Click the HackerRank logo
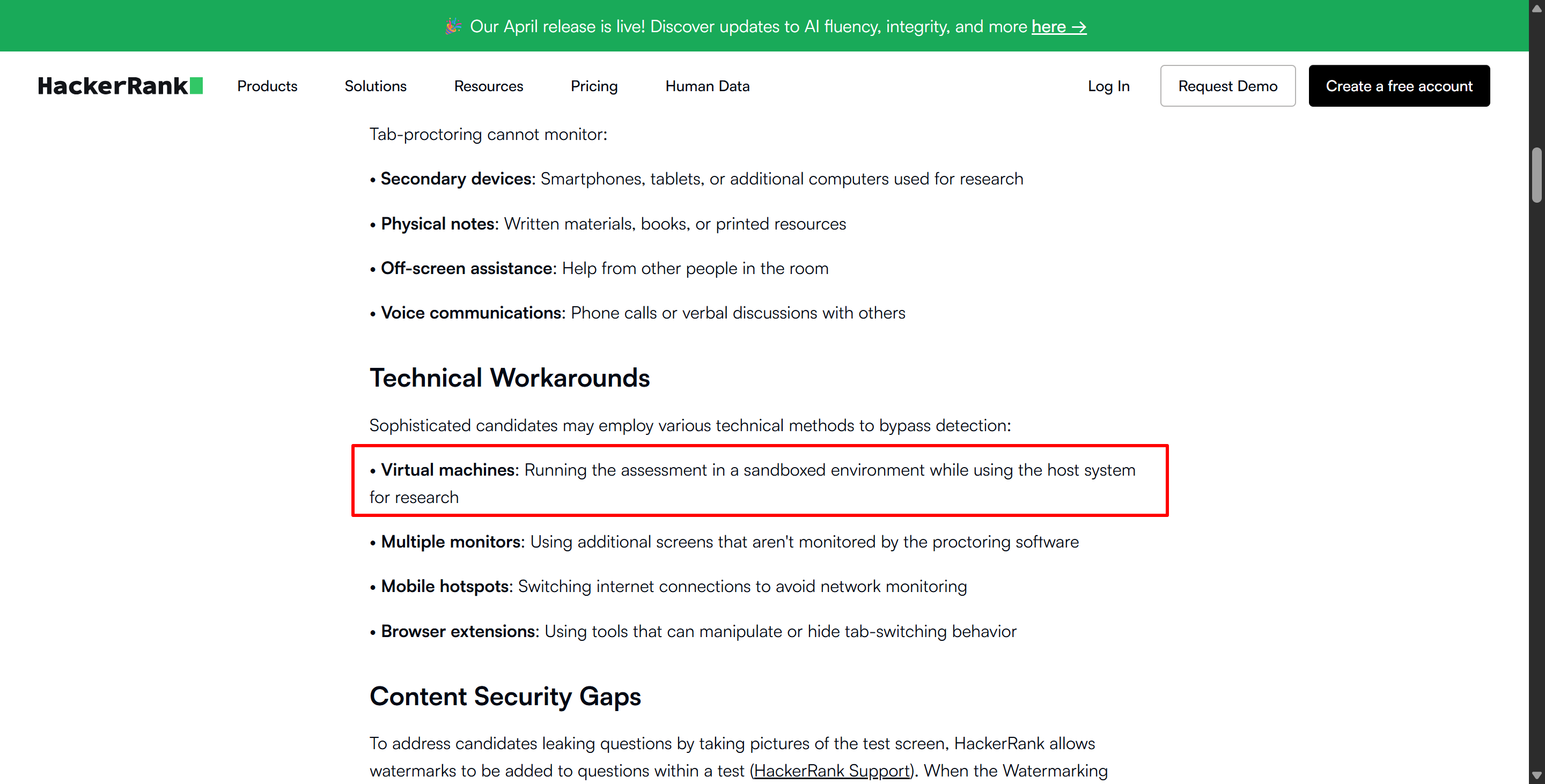The image size is (1545, 784). tap(120, 86)
